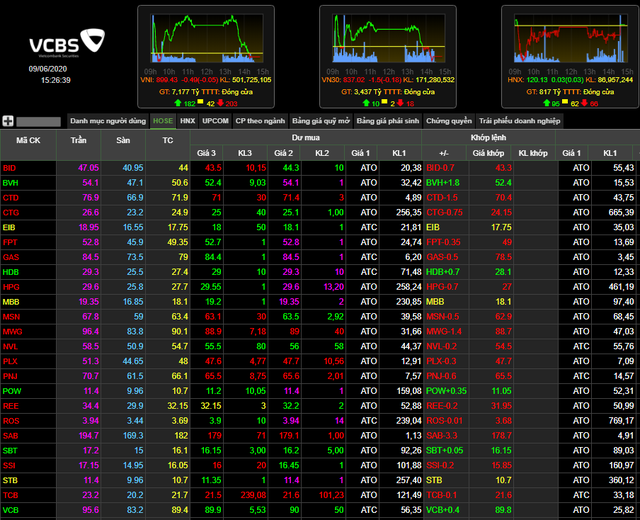Switch to the HNX tab
The width and height of the screenshot is (640, 520).
[188, 121]
